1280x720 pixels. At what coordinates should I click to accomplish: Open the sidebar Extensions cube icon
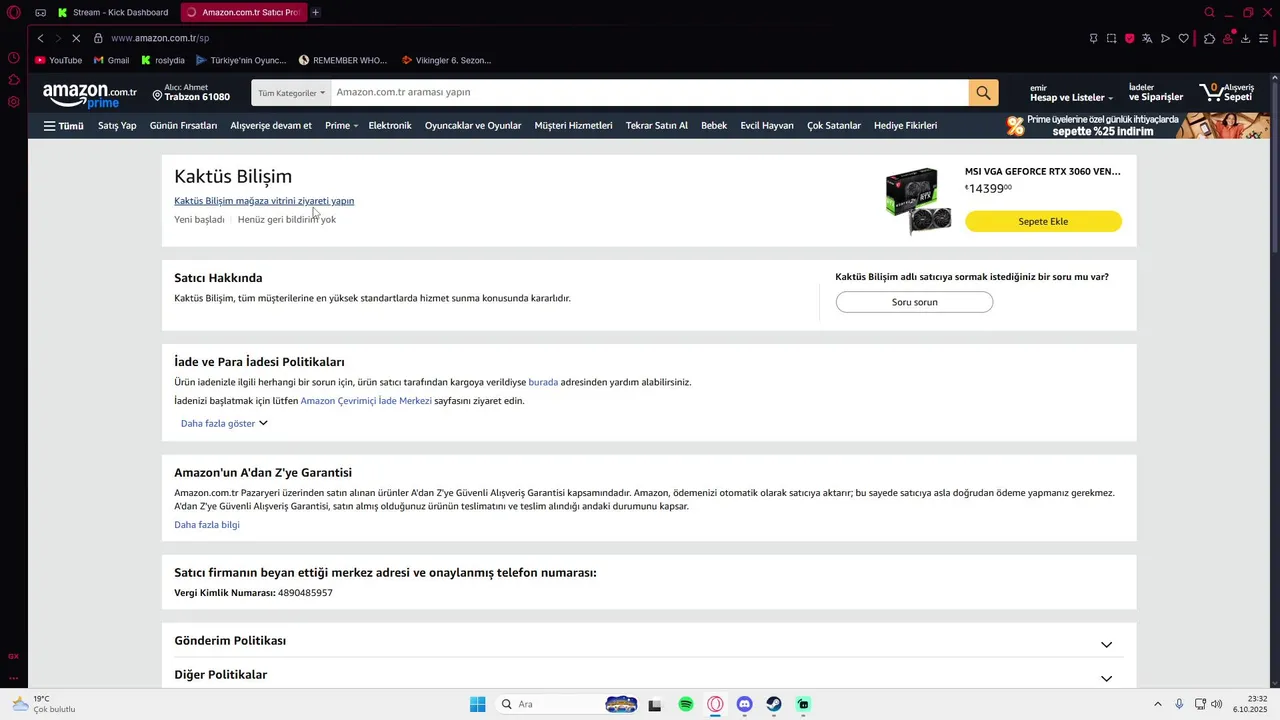coord(14,80)
